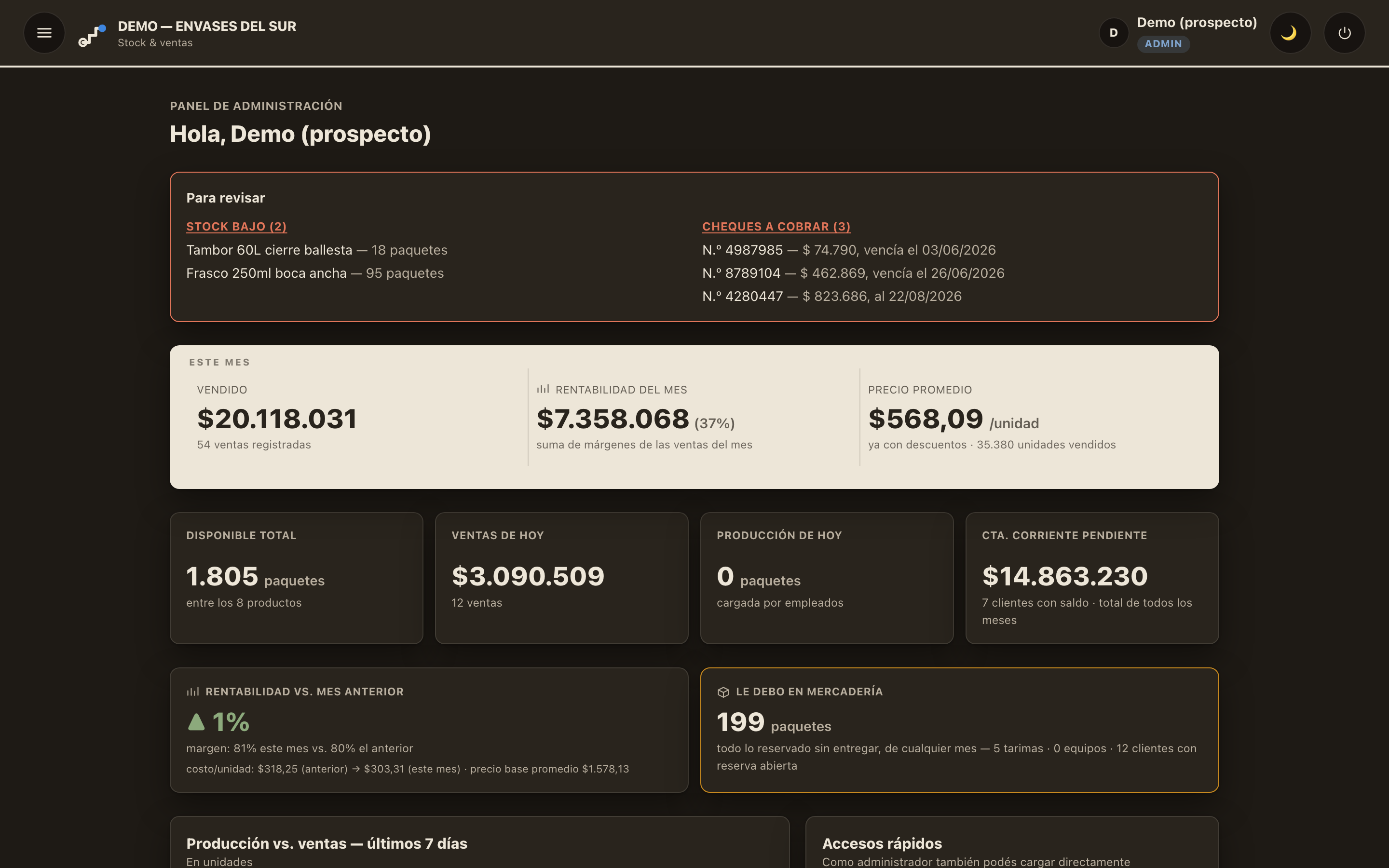Open the Disponible Total card
The width and height of the screenshot is (1389, 868).
(296, 578)
